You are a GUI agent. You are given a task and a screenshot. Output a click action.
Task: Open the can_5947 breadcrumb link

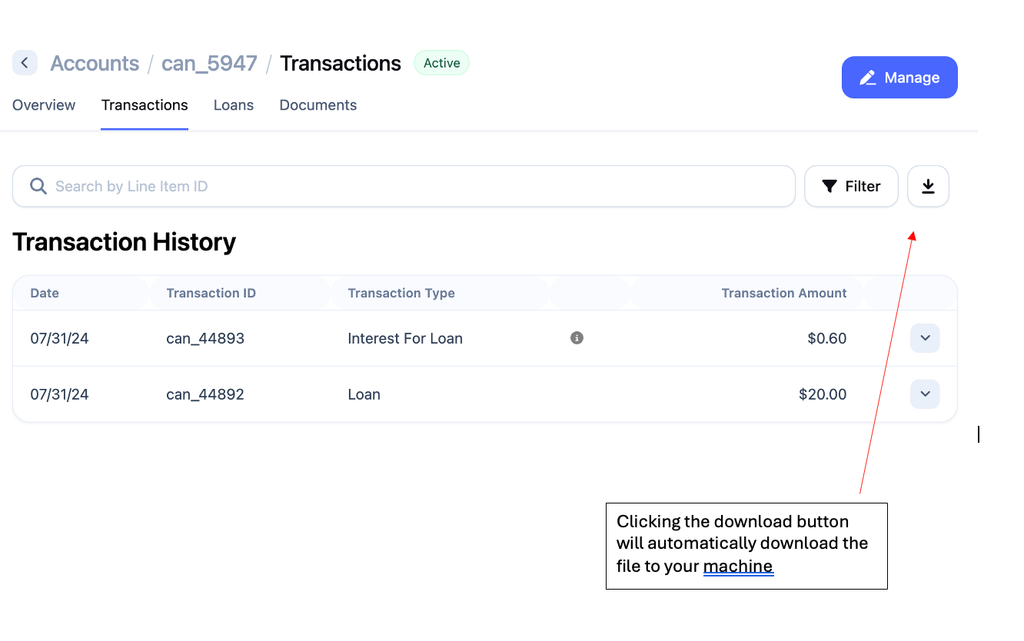(x=209, y=63)
